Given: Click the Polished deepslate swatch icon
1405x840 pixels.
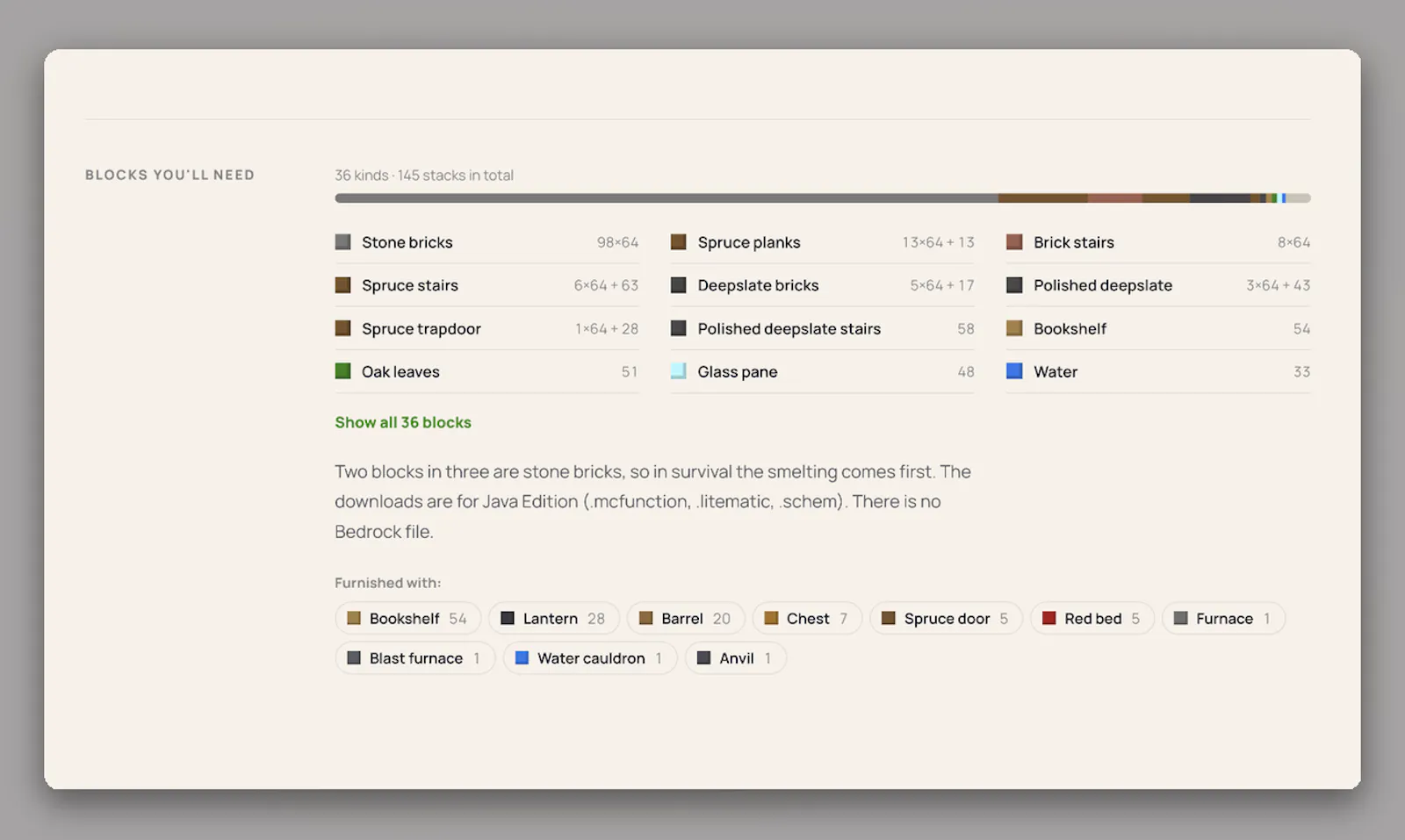Looking at the screenshot, I should click(x=1014, y=285).
